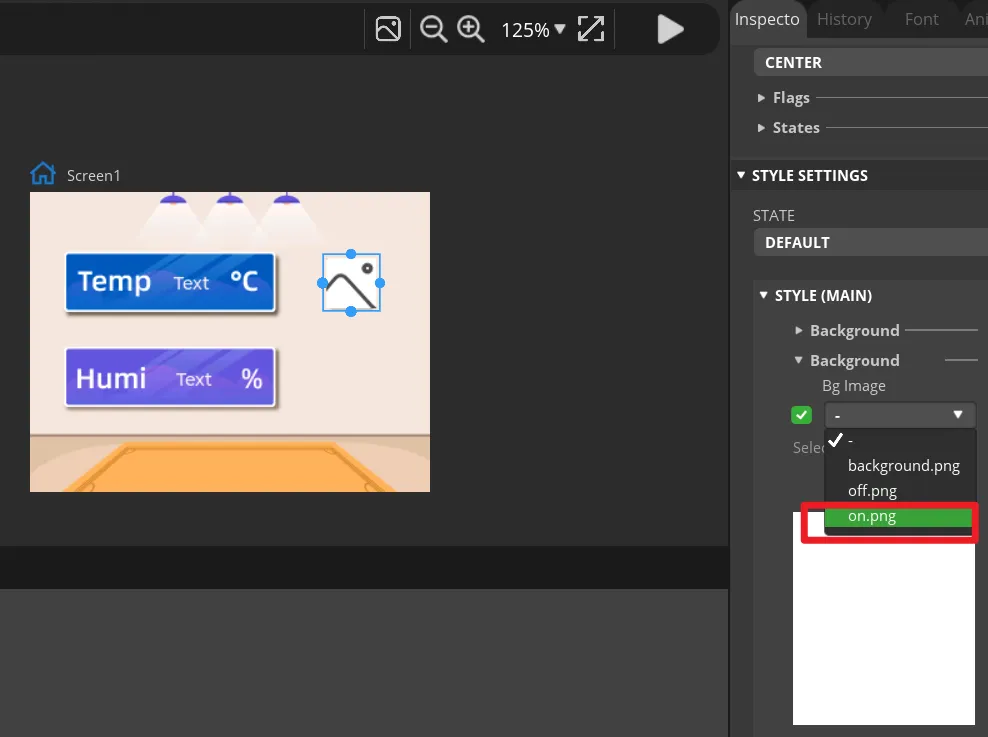Zoom out the canvas view
988x737 pixels.
click(433, 29)
